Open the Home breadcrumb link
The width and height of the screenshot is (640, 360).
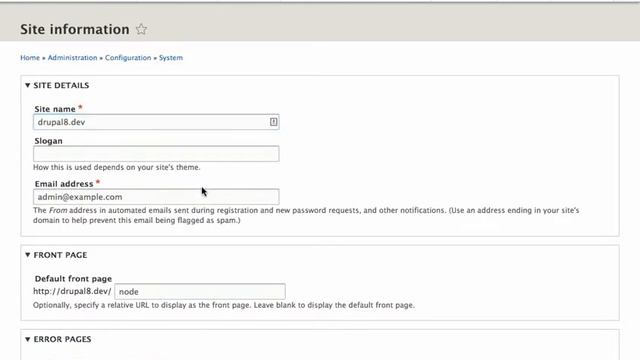click(30, 58)
